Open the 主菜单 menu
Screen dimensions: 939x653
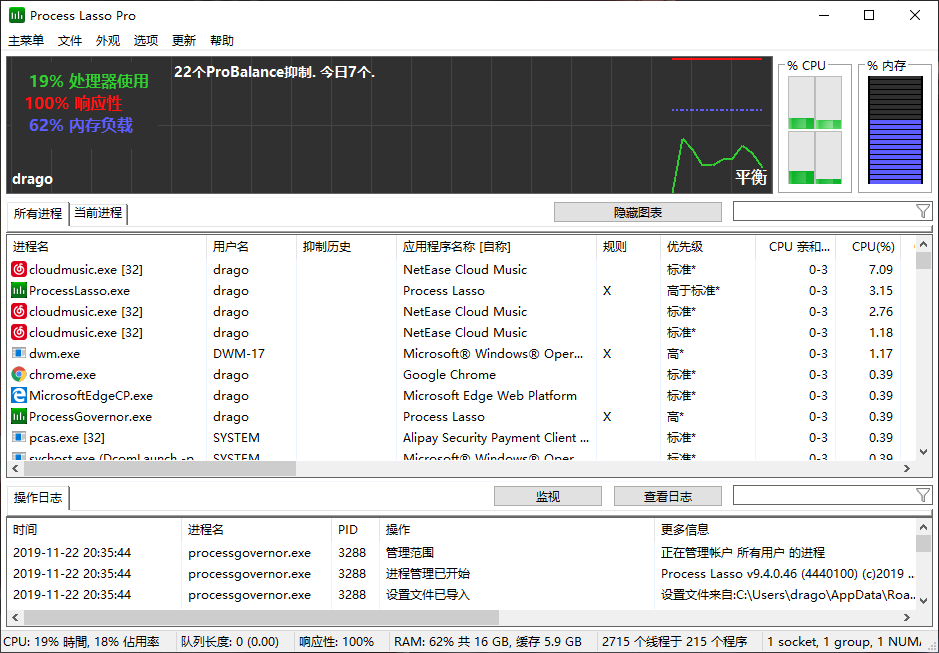[26, 41]
